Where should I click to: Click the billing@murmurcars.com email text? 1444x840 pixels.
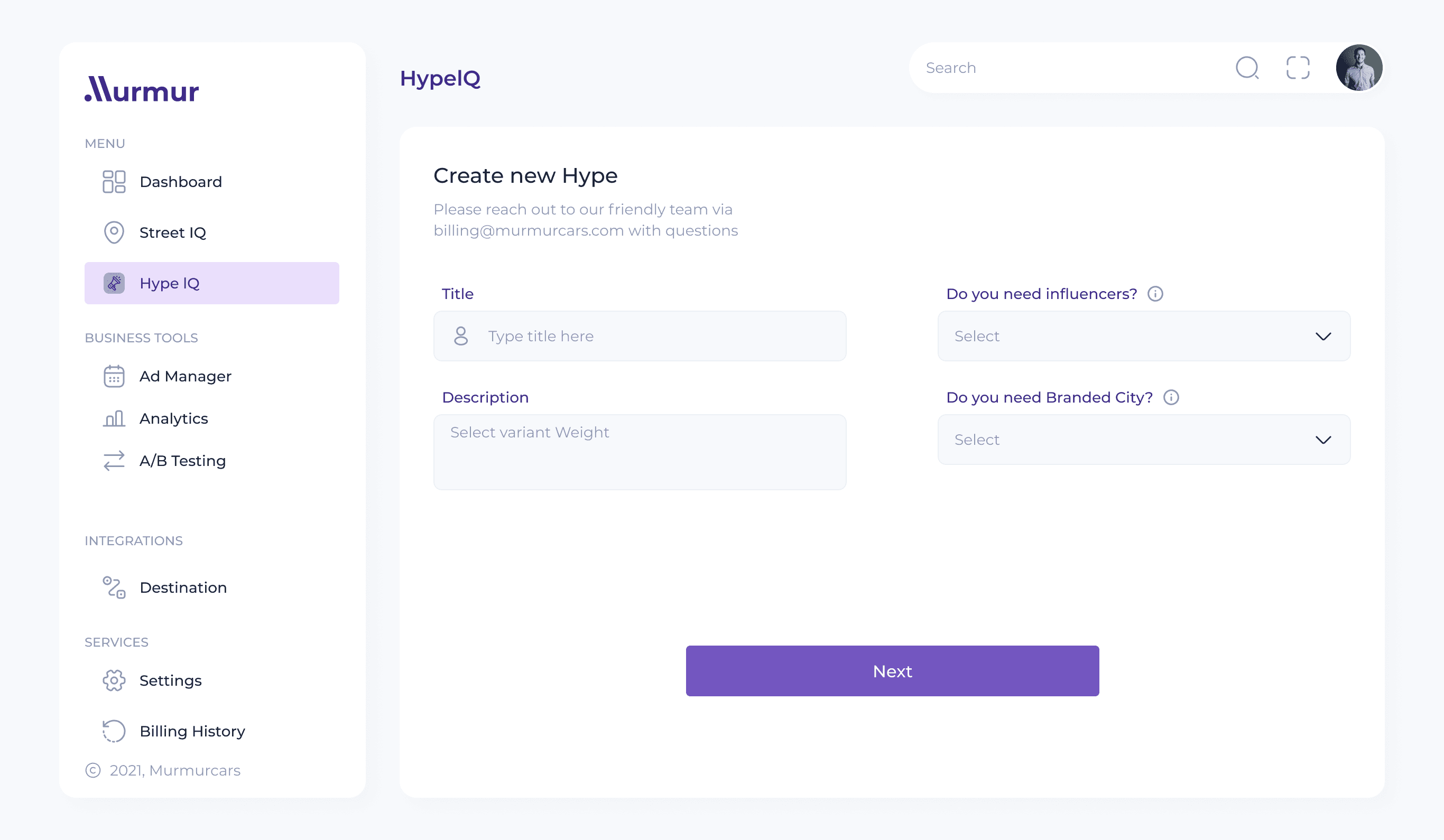(x=529, y=230)
